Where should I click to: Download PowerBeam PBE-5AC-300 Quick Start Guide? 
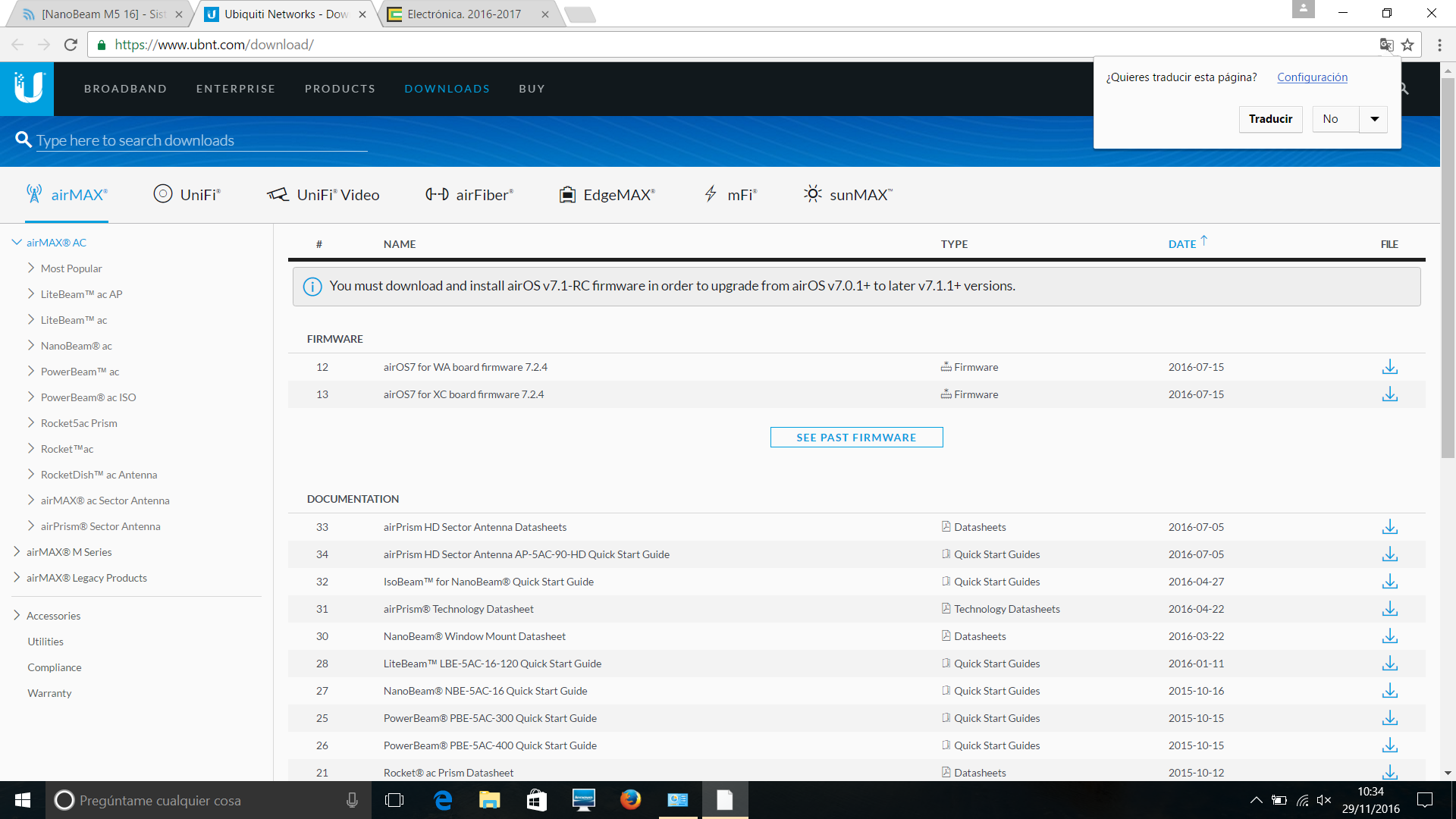[x=1389, y=718]
